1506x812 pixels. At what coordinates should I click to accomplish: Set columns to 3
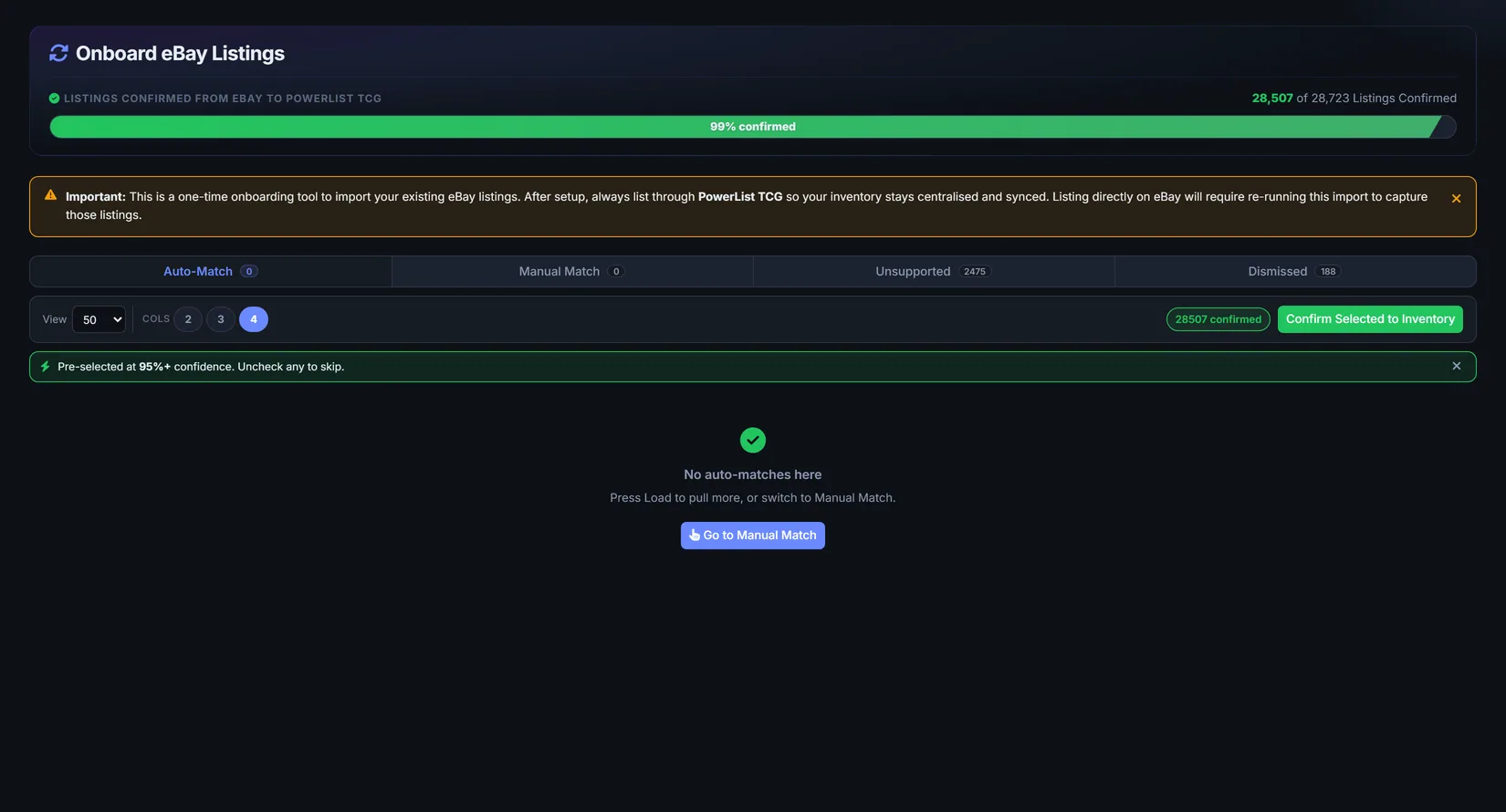coord(221,319)
